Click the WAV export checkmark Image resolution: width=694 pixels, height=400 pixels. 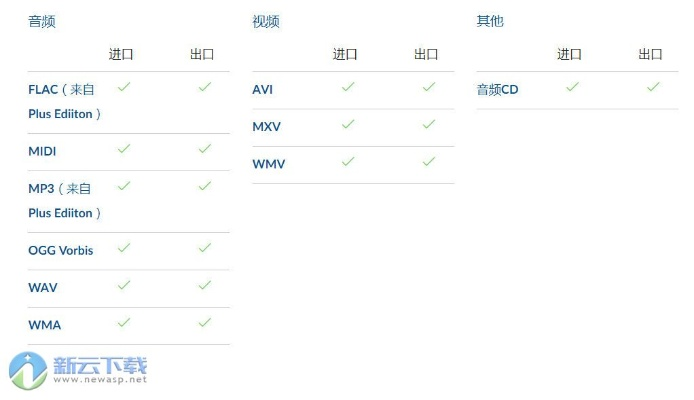click(205, 285)
